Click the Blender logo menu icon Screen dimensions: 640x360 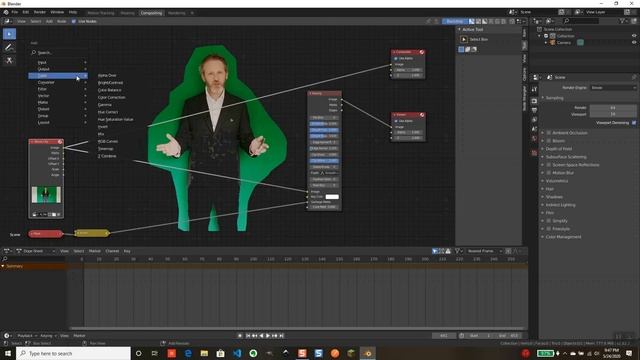click(6, 12)
